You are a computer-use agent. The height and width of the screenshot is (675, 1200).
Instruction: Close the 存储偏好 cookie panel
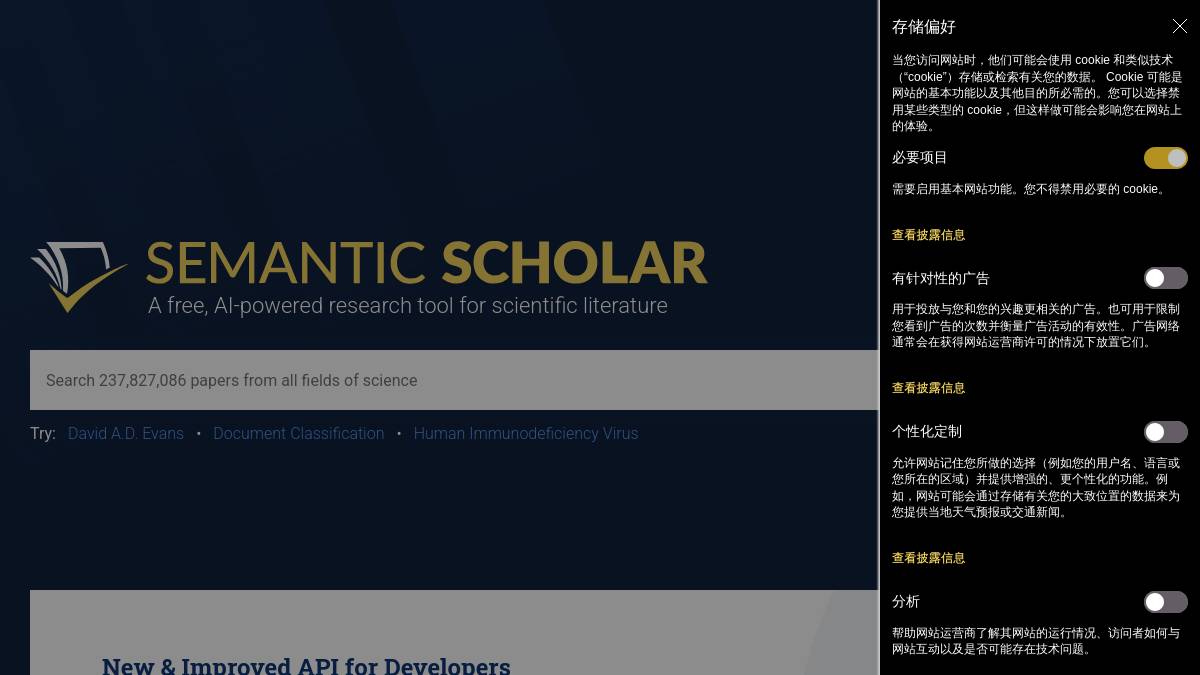(1180, 27)
